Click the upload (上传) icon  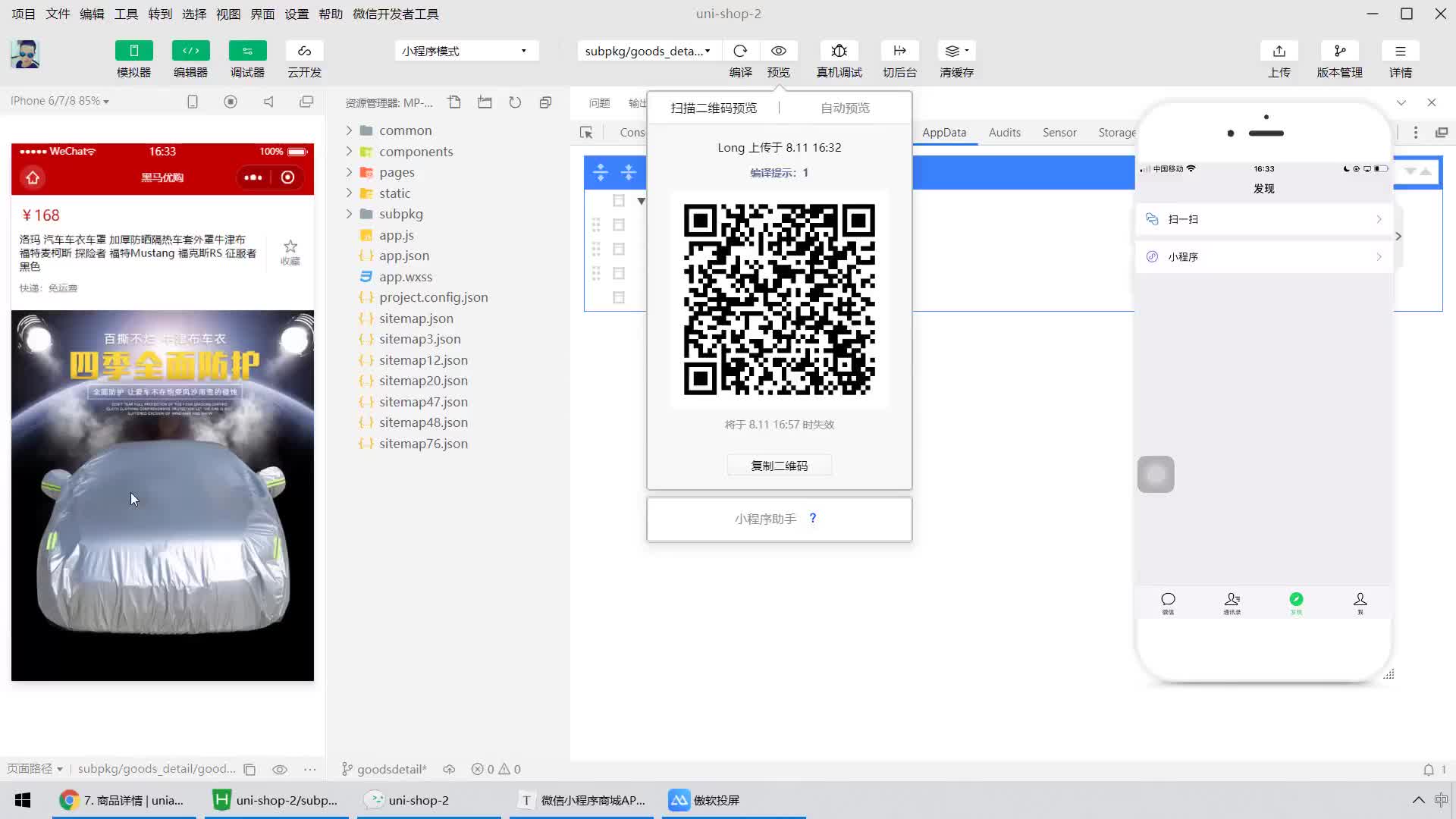1279,51
